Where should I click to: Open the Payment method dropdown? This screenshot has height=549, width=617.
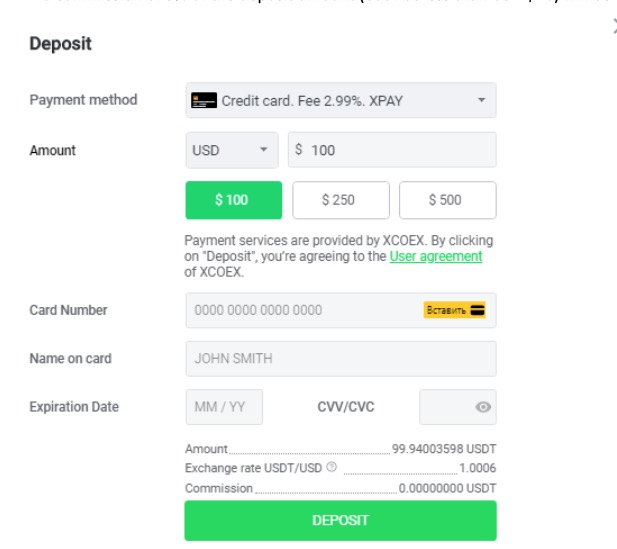pyautogui.click(x=341, y=100)
